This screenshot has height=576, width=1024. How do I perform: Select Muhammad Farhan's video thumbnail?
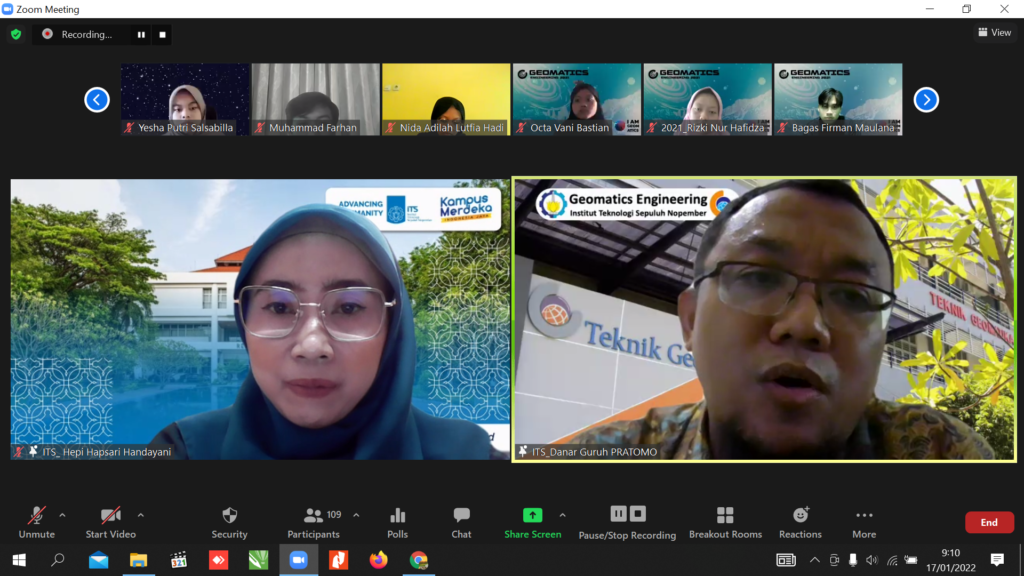(x=315, y=99)
